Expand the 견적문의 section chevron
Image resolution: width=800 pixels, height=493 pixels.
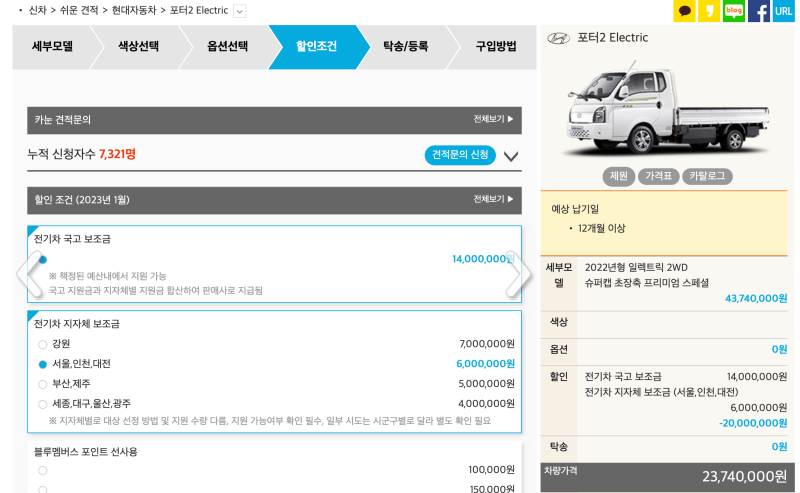click(x=511, y=156)
